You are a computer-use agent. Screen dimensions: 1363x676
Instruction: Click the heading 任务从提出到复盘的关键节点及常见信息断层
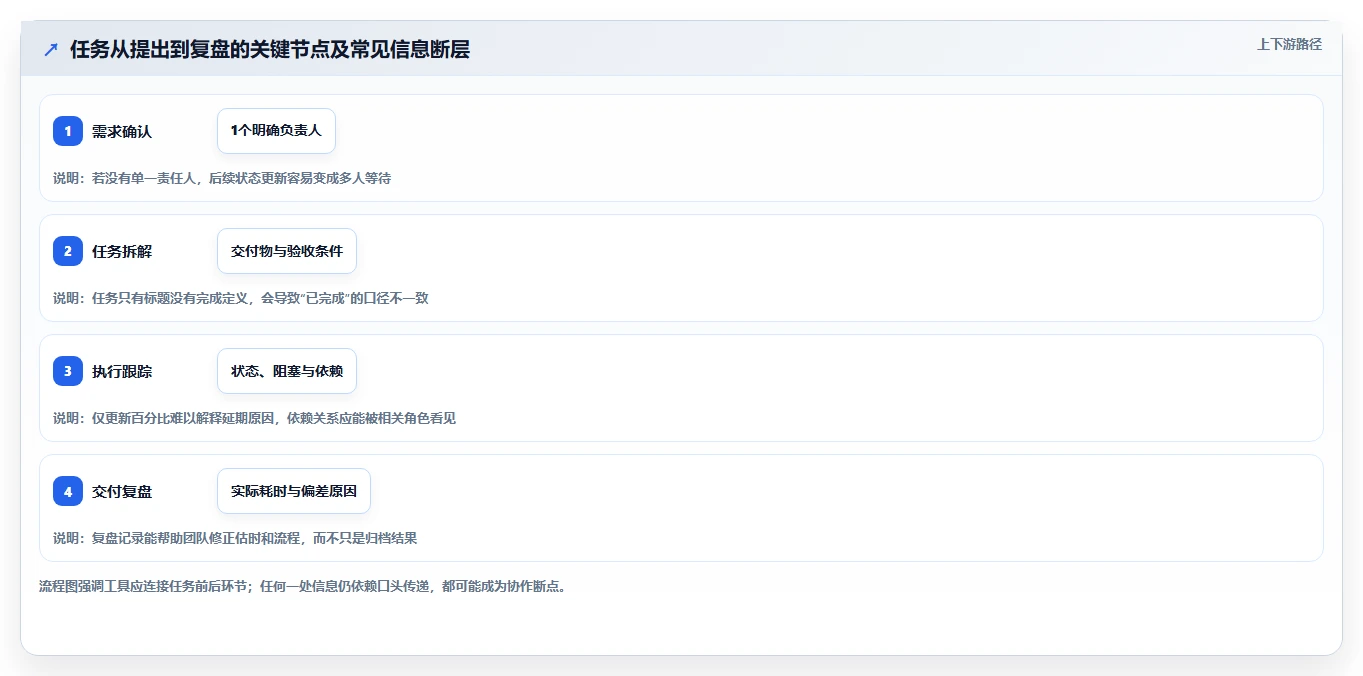click(x=270, y=49)
